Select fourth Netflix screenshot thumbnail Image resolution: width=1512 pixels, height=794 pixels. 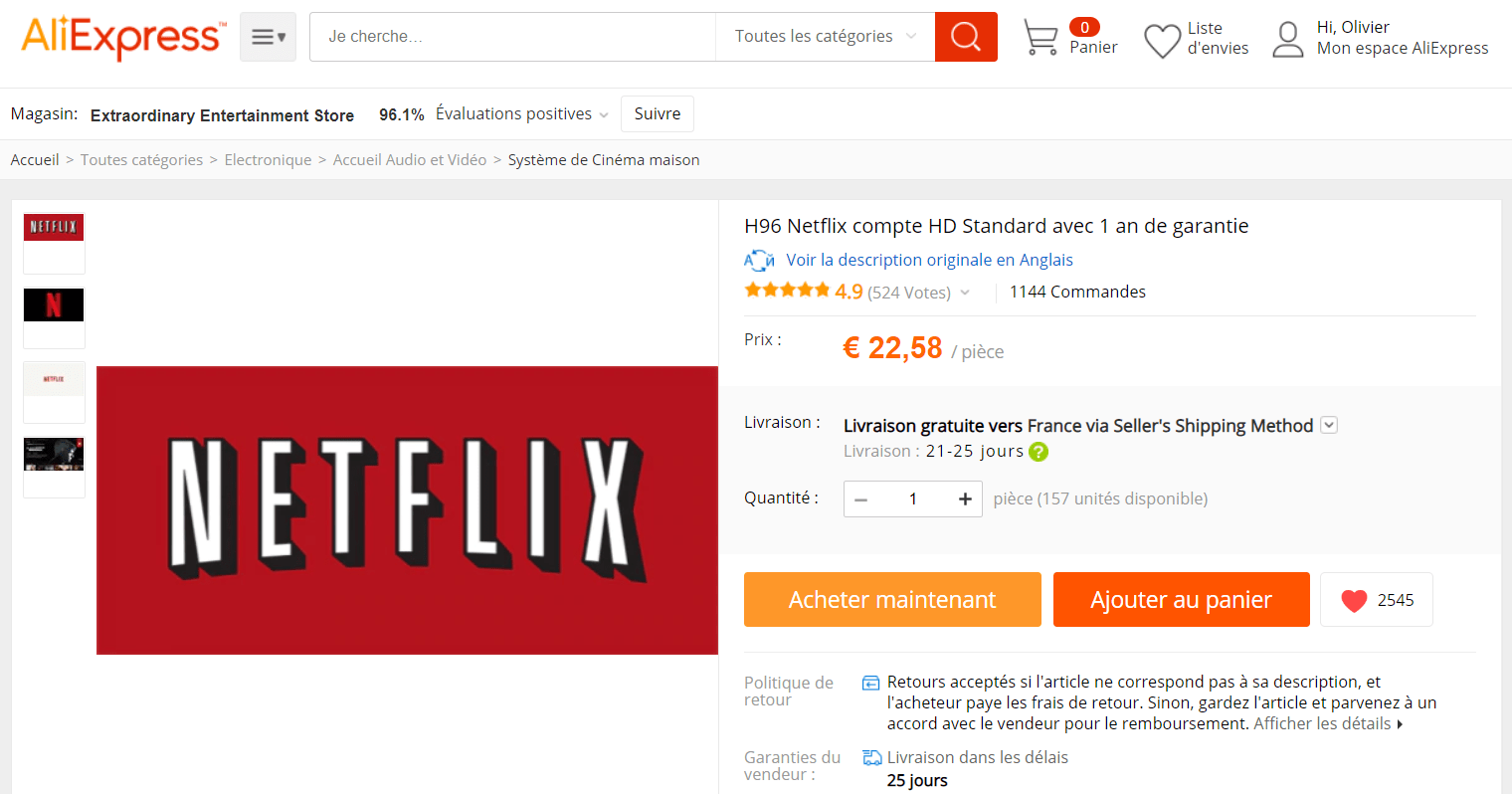pos(54,467)
